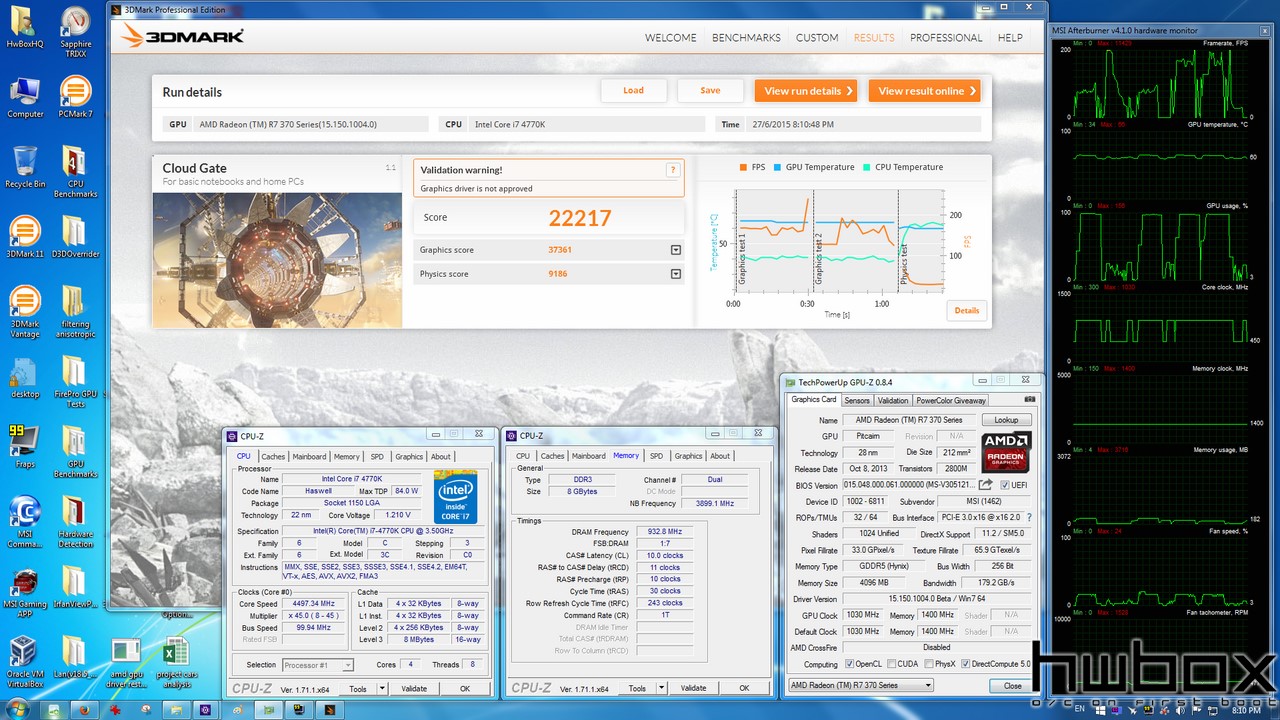
Task: Click the Save button in Run details
Action: pos(710,90)
